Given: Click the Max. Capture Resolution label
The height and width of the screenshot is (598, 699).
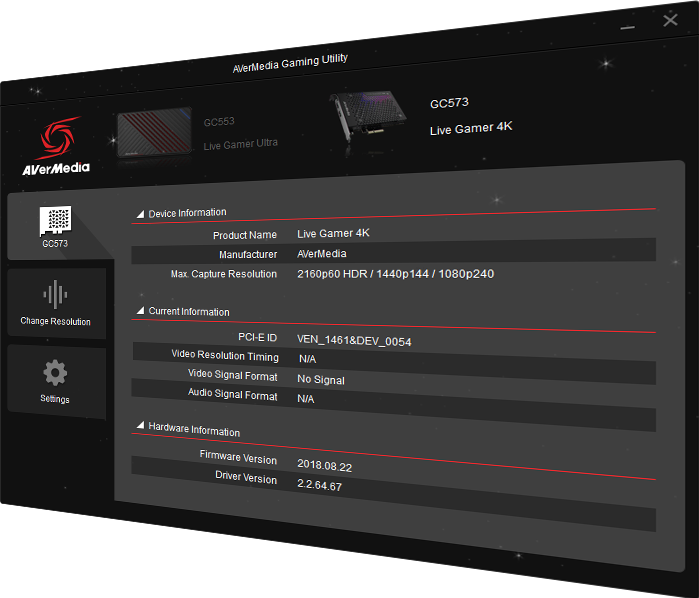Looking at the screenshot, I should coord(224,274).
